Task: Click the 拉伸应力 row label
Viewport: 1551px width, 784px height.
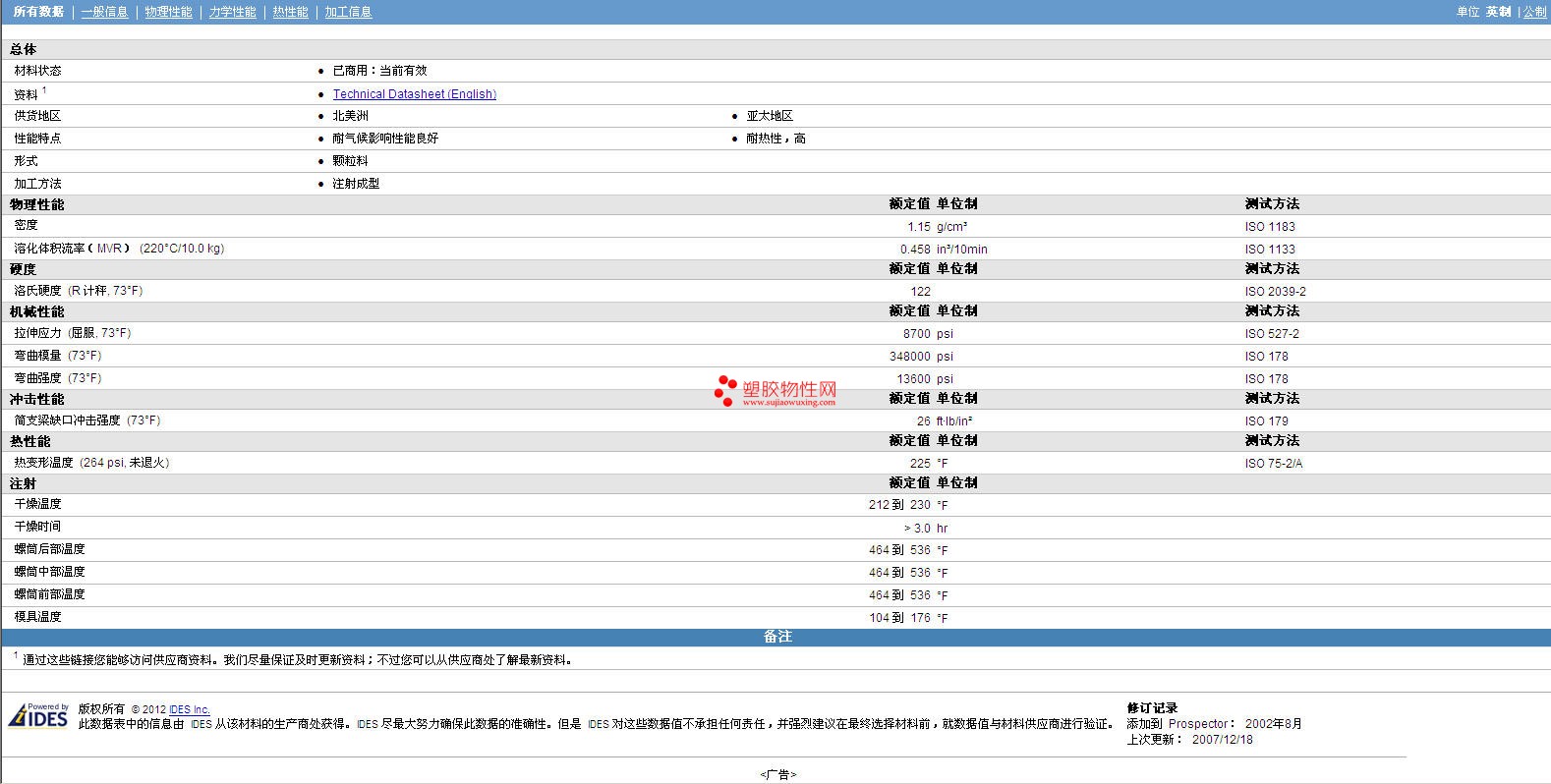Action: click(72, 333)
